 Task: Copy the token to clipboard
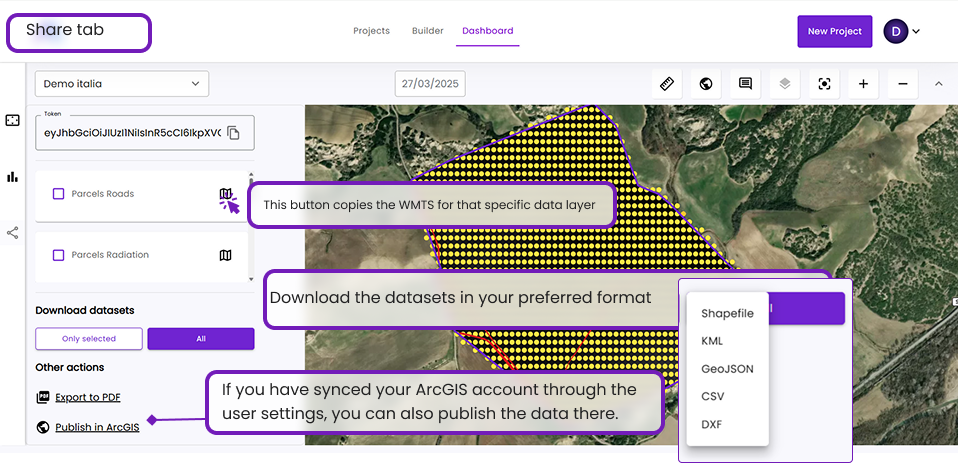233,133
